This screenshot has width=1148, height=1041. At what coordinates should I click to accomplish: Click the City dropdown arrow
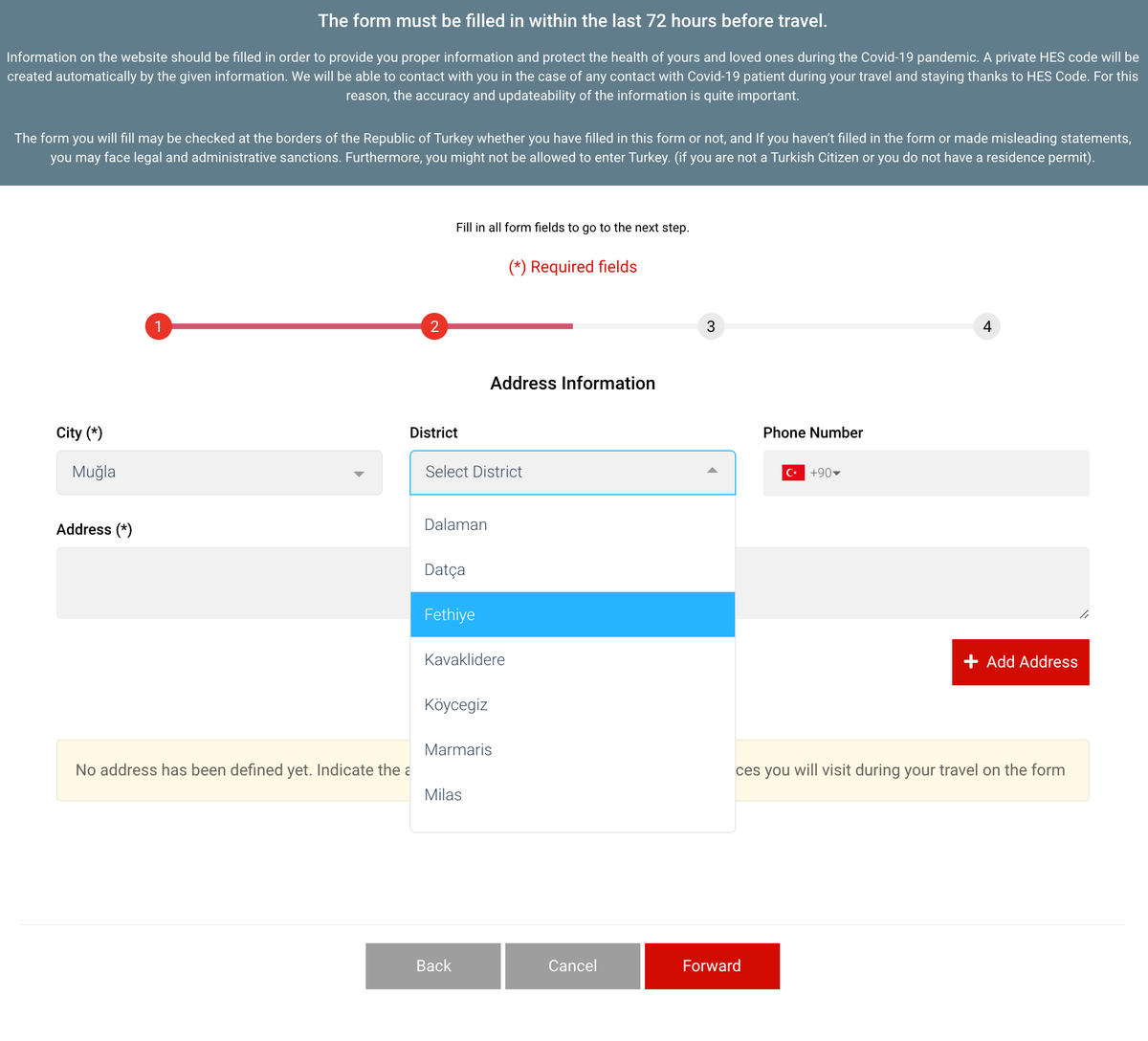tap(359, 474)
